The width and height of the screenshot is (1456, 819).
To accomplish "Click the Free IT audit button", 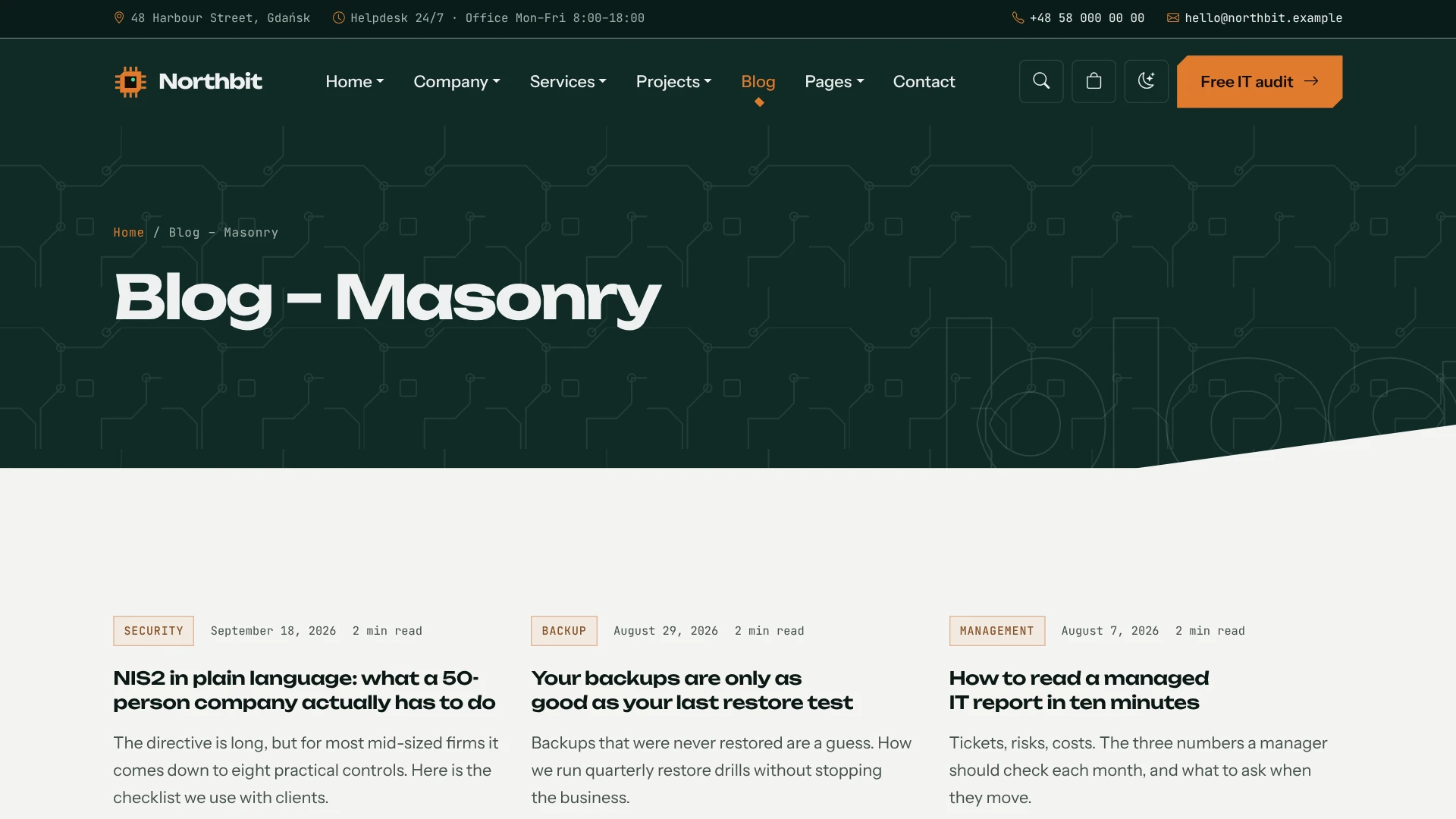I will 1260,81.
